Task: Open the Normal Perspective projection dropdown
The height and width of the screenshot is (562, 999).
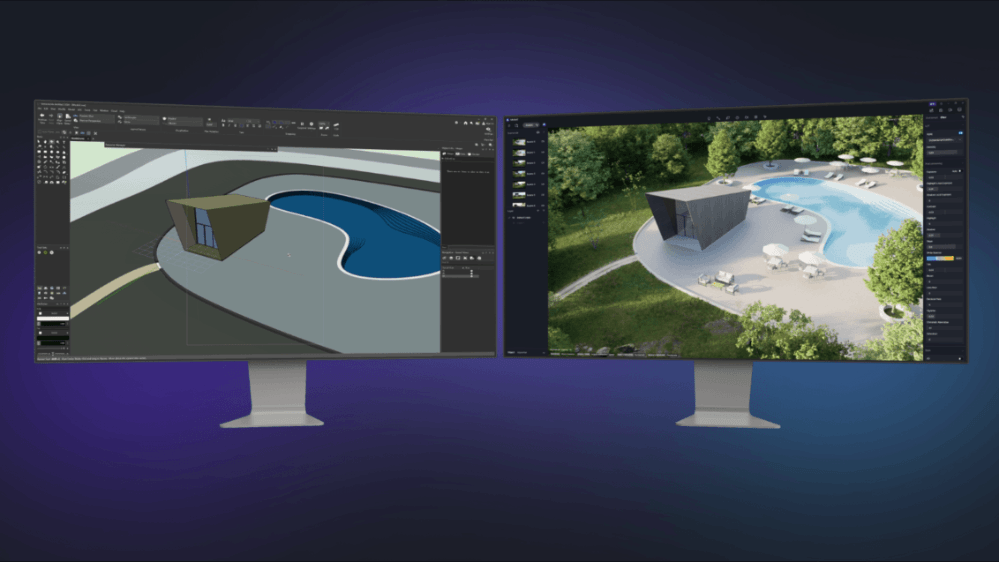Action: coord(97,121)
